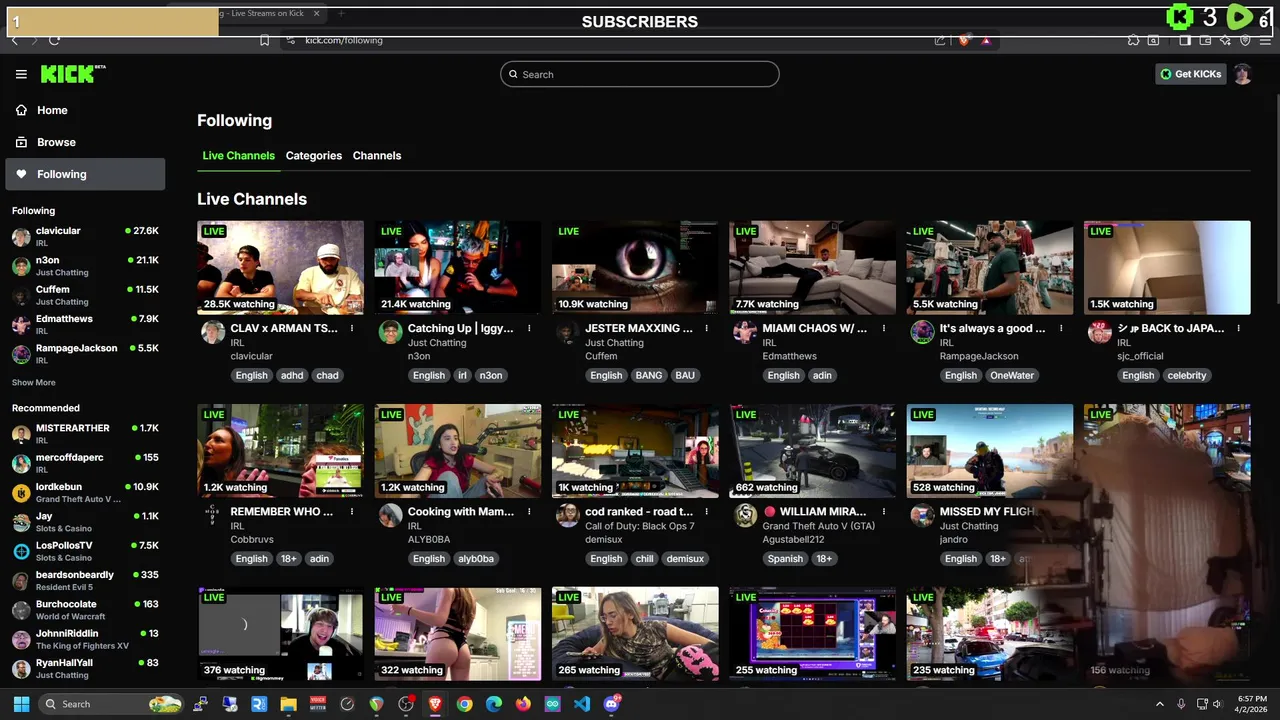Viewport: 1280px width, 720px height.
Task: Open options menu for It's always a good stream
Action: click(x=1061, y=328)
